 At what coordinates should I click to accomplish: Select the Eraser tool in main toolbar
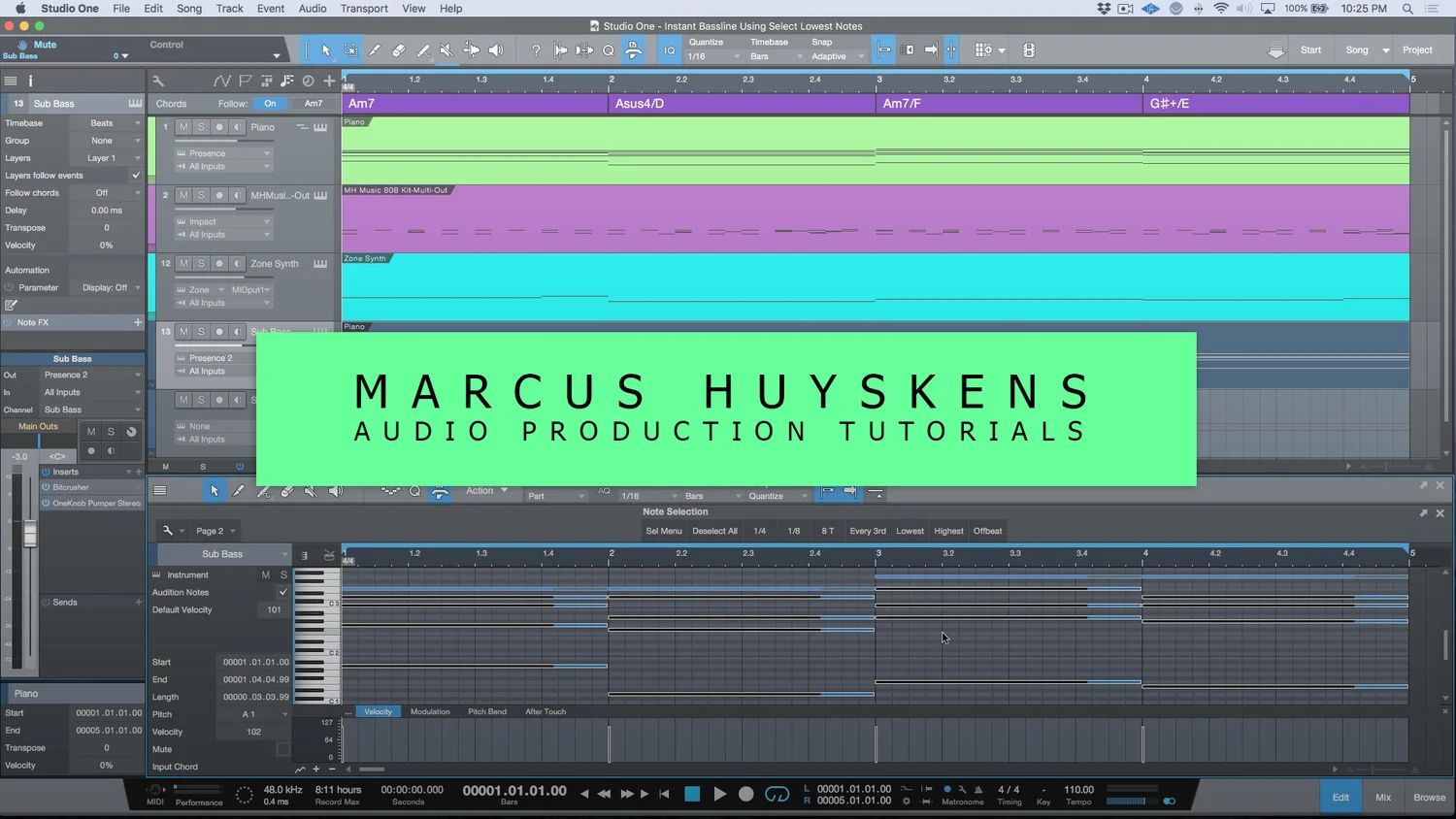pyautogui.click(x=399, y=50)
